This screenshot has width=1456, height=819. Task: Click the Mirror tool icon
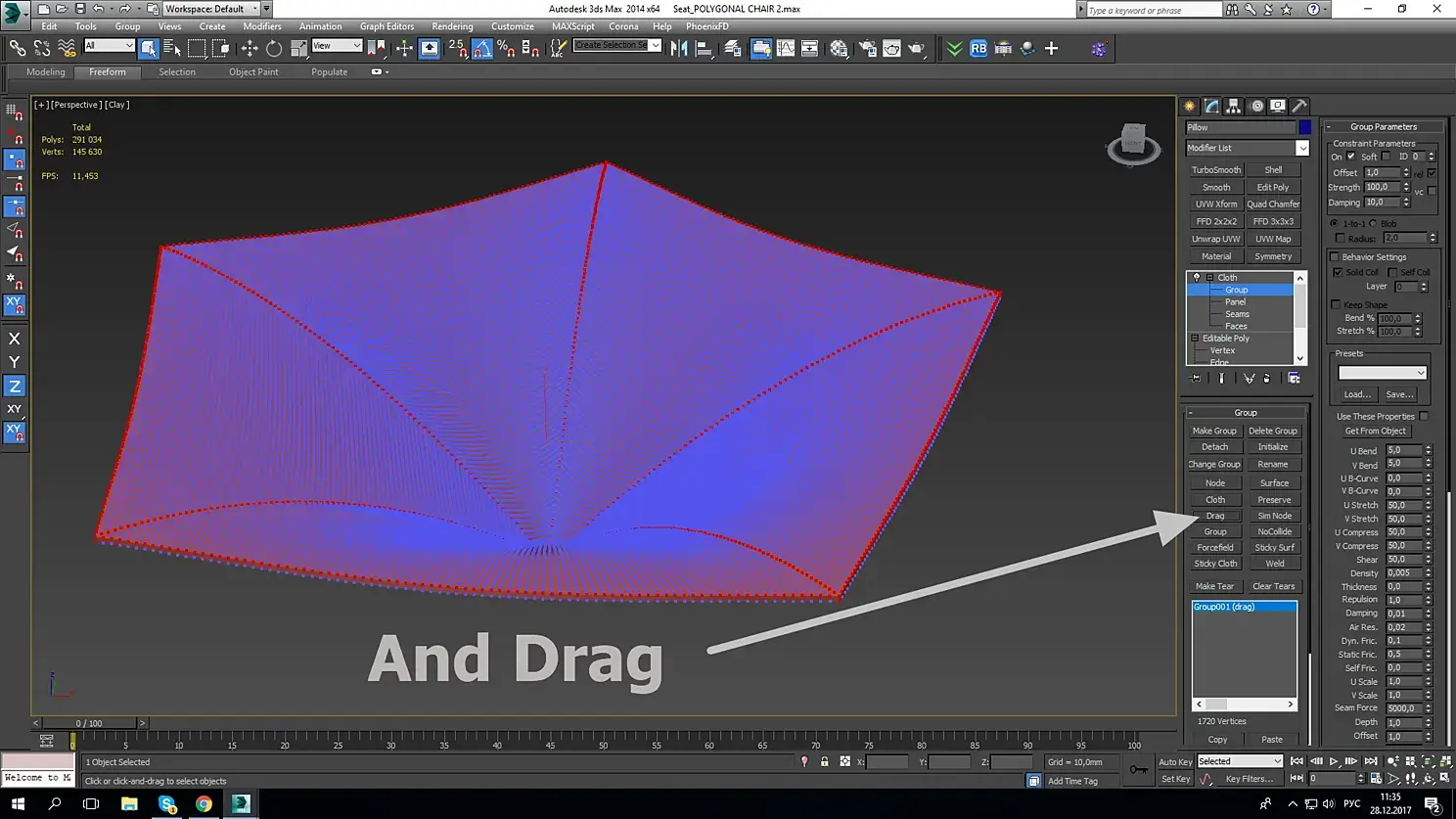[x=679, y=48]
